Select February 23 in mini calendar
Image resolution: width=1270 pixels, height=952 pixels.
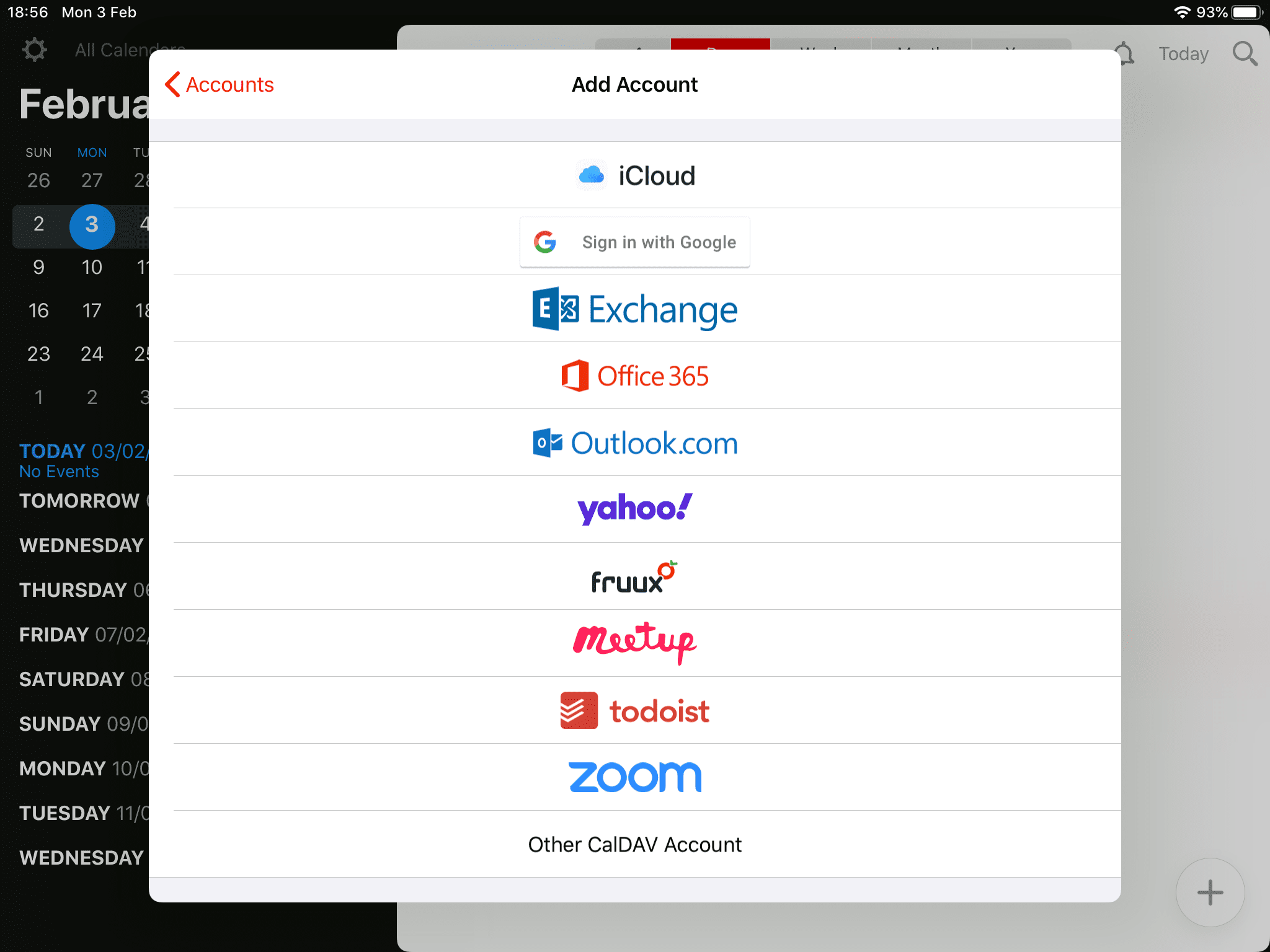click(38, 354)
